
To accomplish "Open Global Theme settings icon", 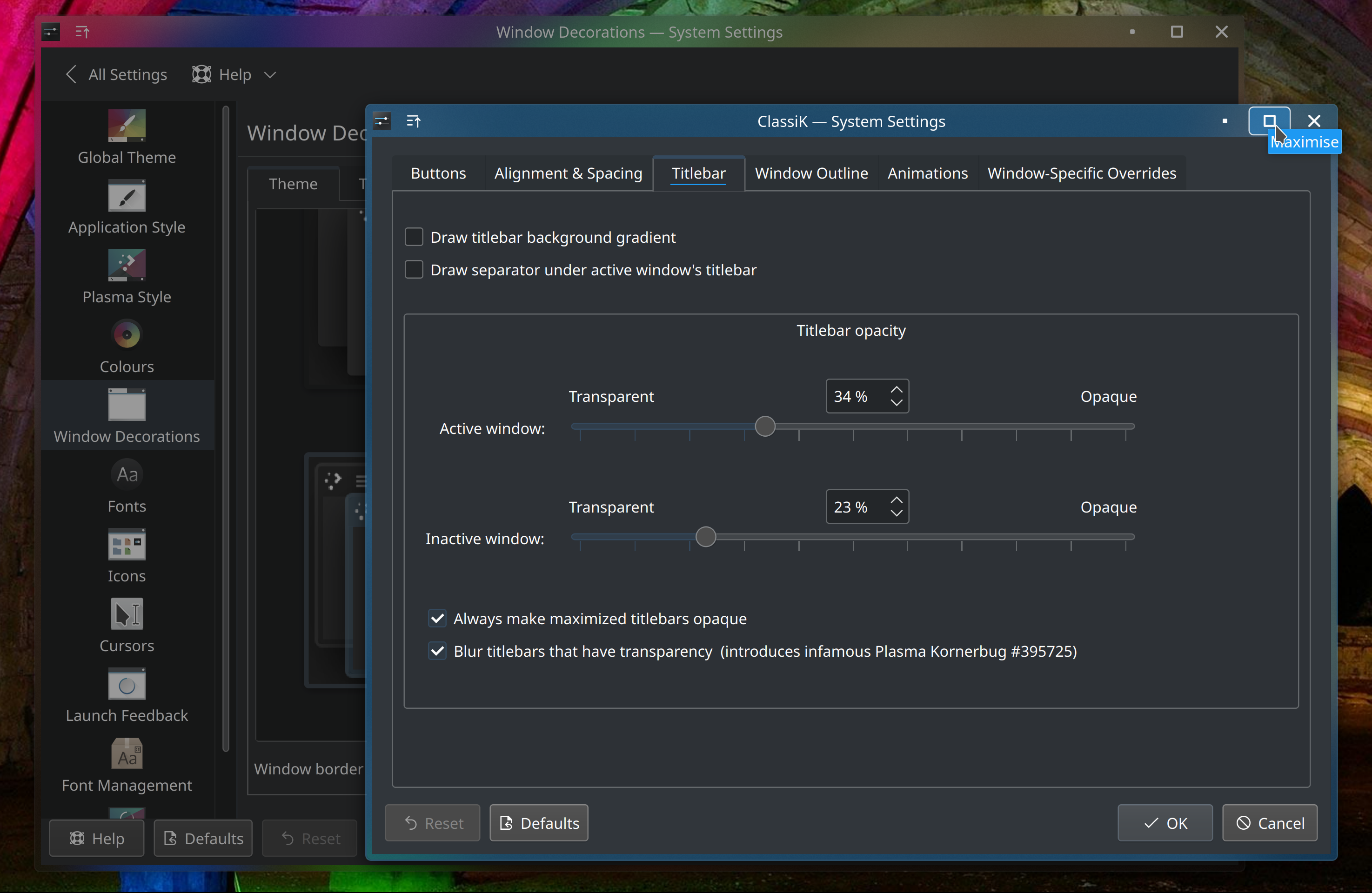I will pyautogui.click(x=127, y=126).
